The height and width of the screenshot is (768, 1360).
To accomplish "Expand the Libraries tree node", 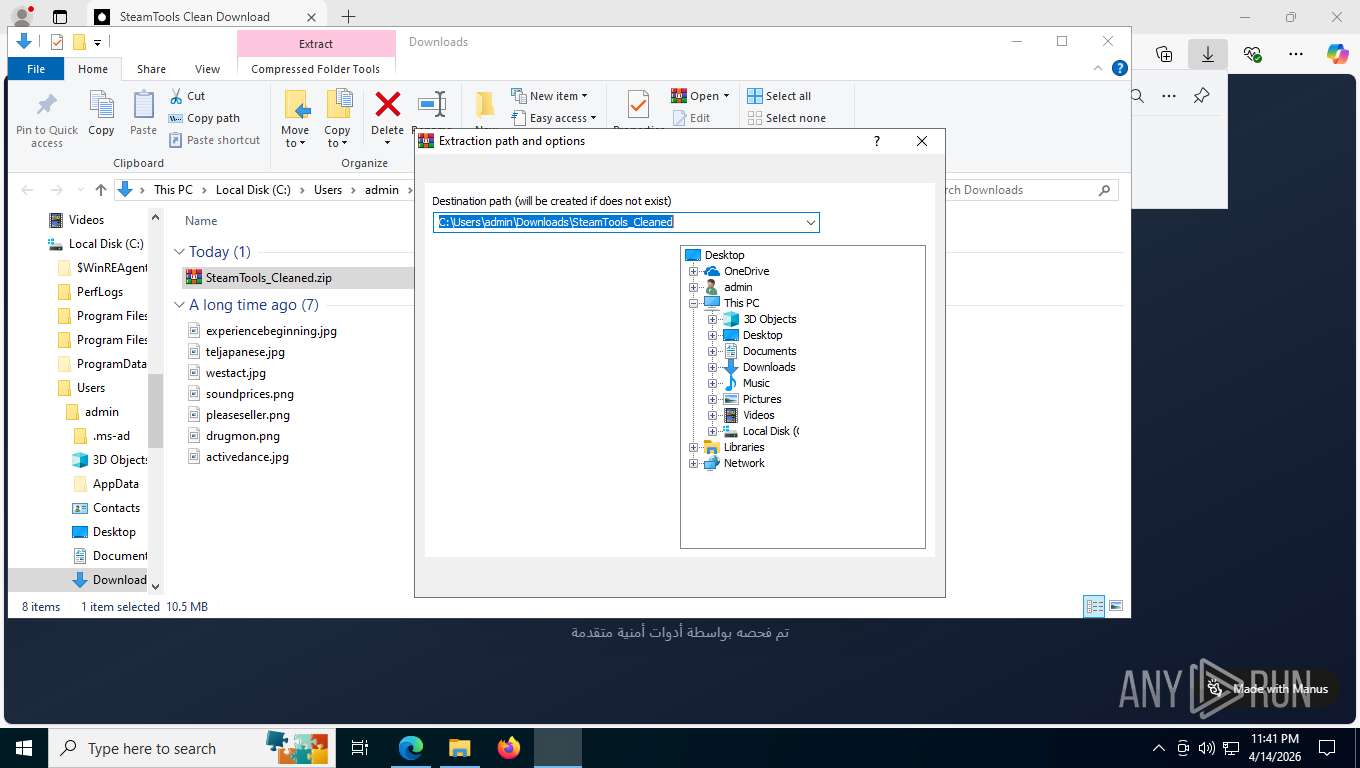I will (693, 447).
